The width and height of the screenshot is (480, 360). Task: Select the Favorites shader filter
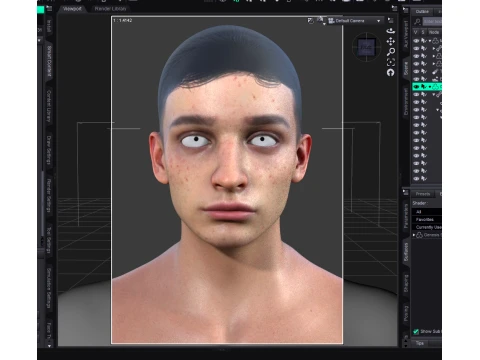click(427, 219)
